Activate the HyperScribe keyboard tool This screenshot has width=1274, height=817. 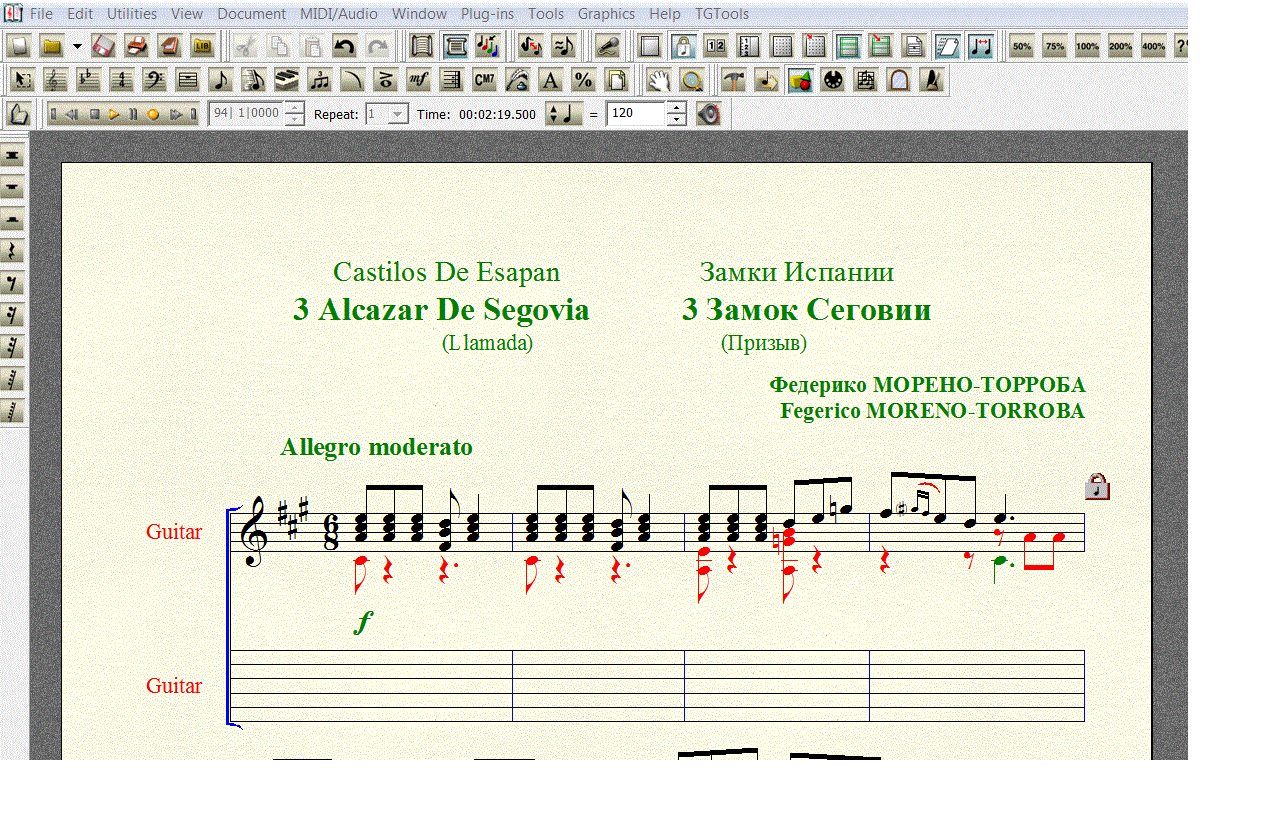pos(287,80)
